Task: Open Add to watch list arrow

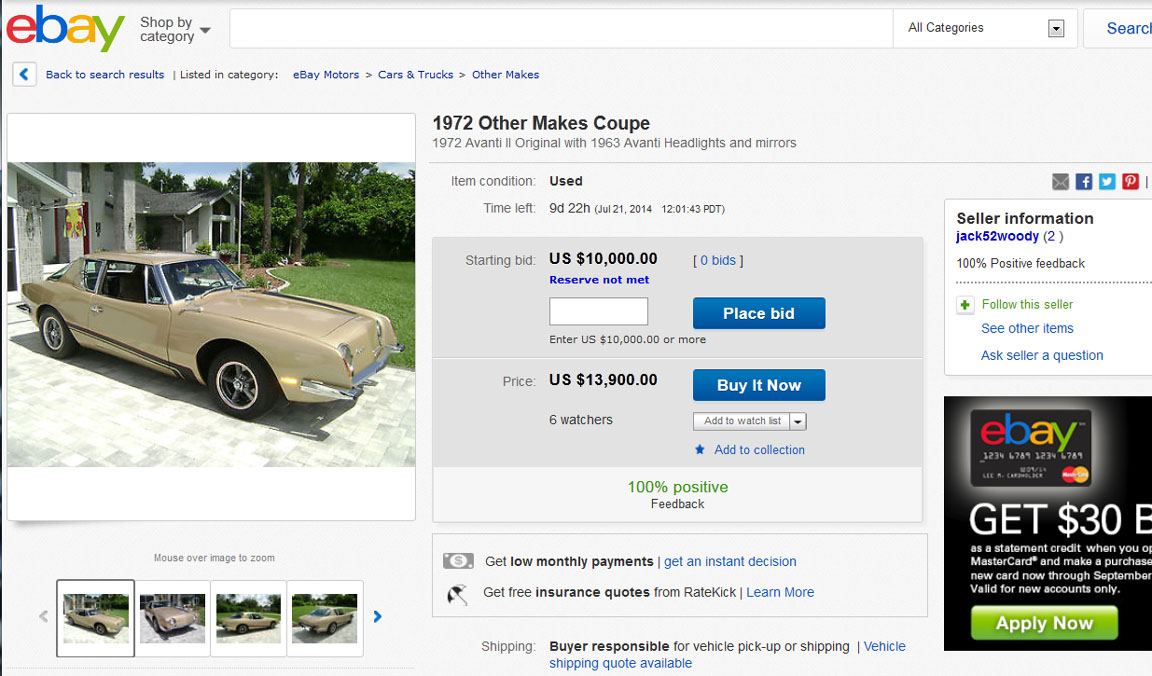Action: click(798, 421)
